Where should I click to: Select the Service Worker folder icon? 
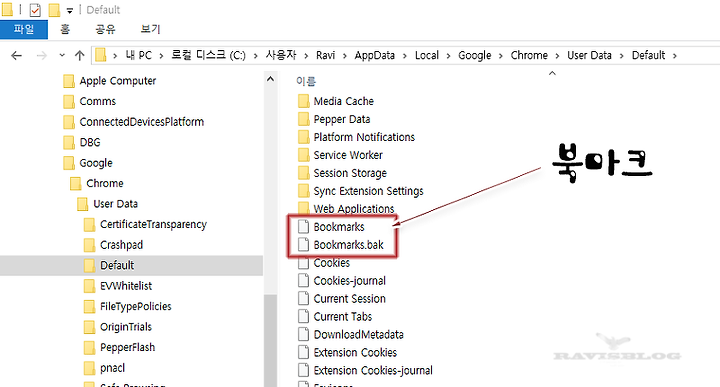point(304,155)
